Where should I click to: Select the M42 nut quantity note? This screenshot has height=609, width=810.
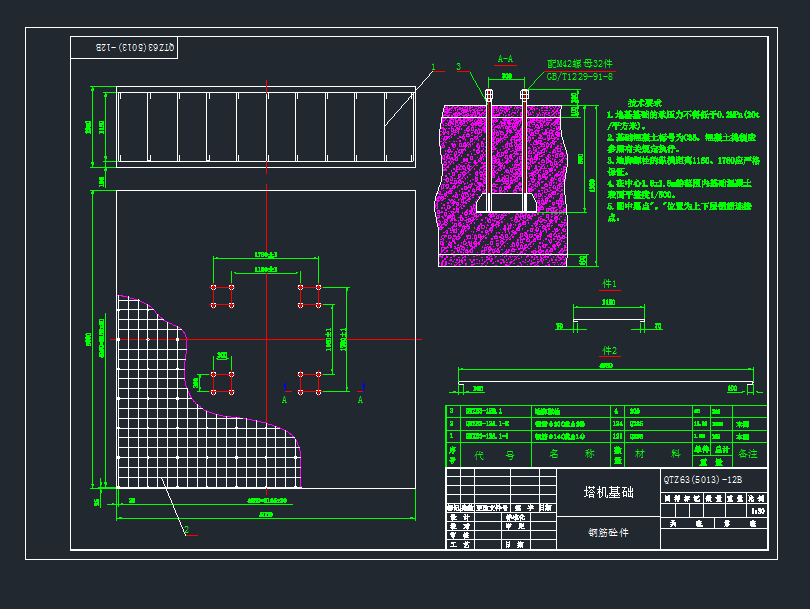tap(580, 63)
